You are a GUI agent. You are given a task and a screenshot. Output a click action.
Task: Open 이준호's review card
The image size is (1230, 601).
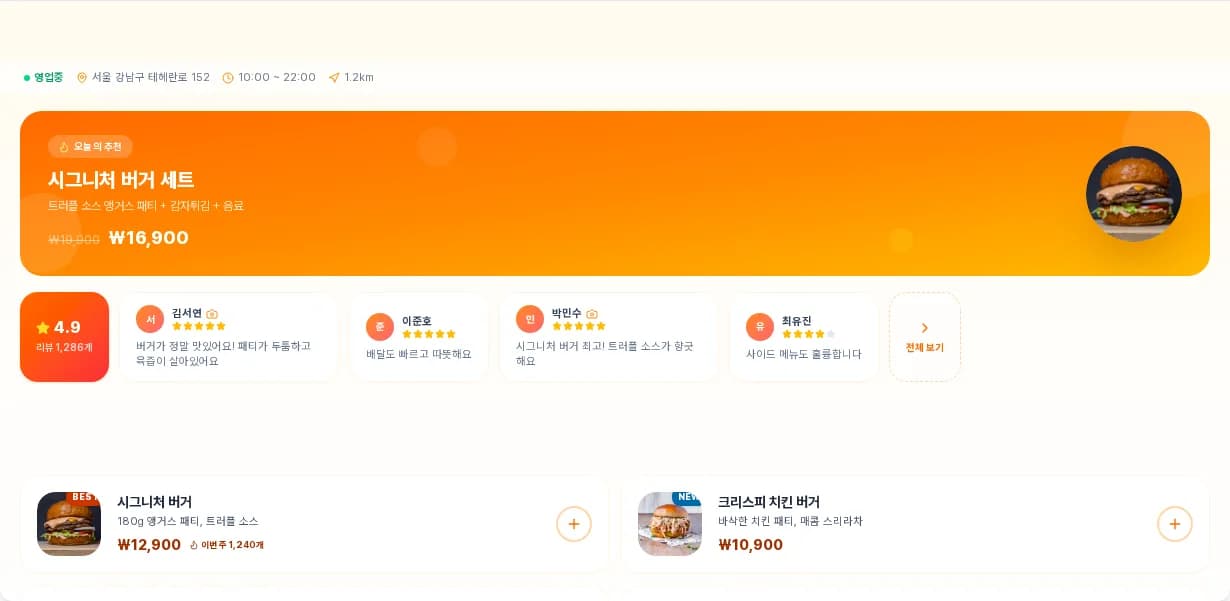click(x=419, y=337)
